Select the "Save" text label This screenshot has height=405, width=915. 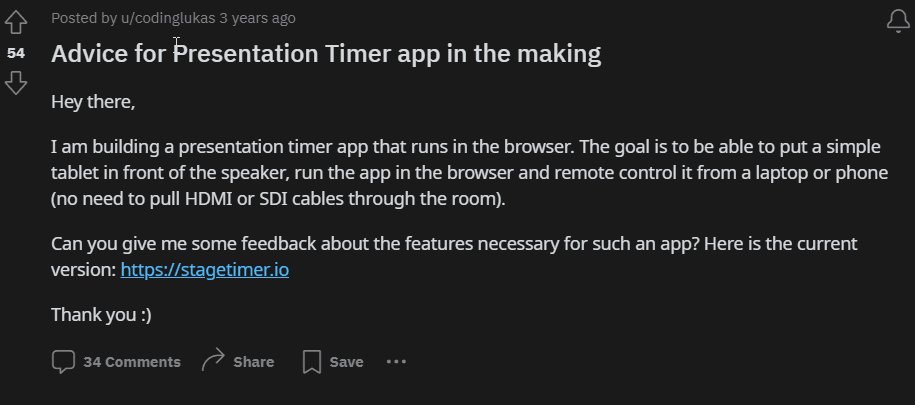(347, 362)
